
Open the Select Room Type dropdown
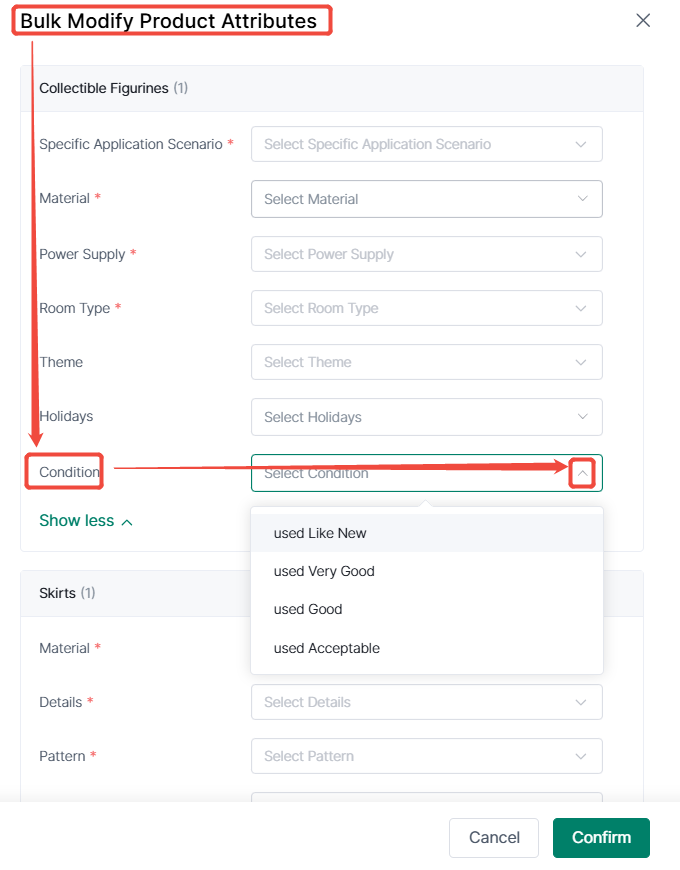pyautogui.click(x=427, y=308)
